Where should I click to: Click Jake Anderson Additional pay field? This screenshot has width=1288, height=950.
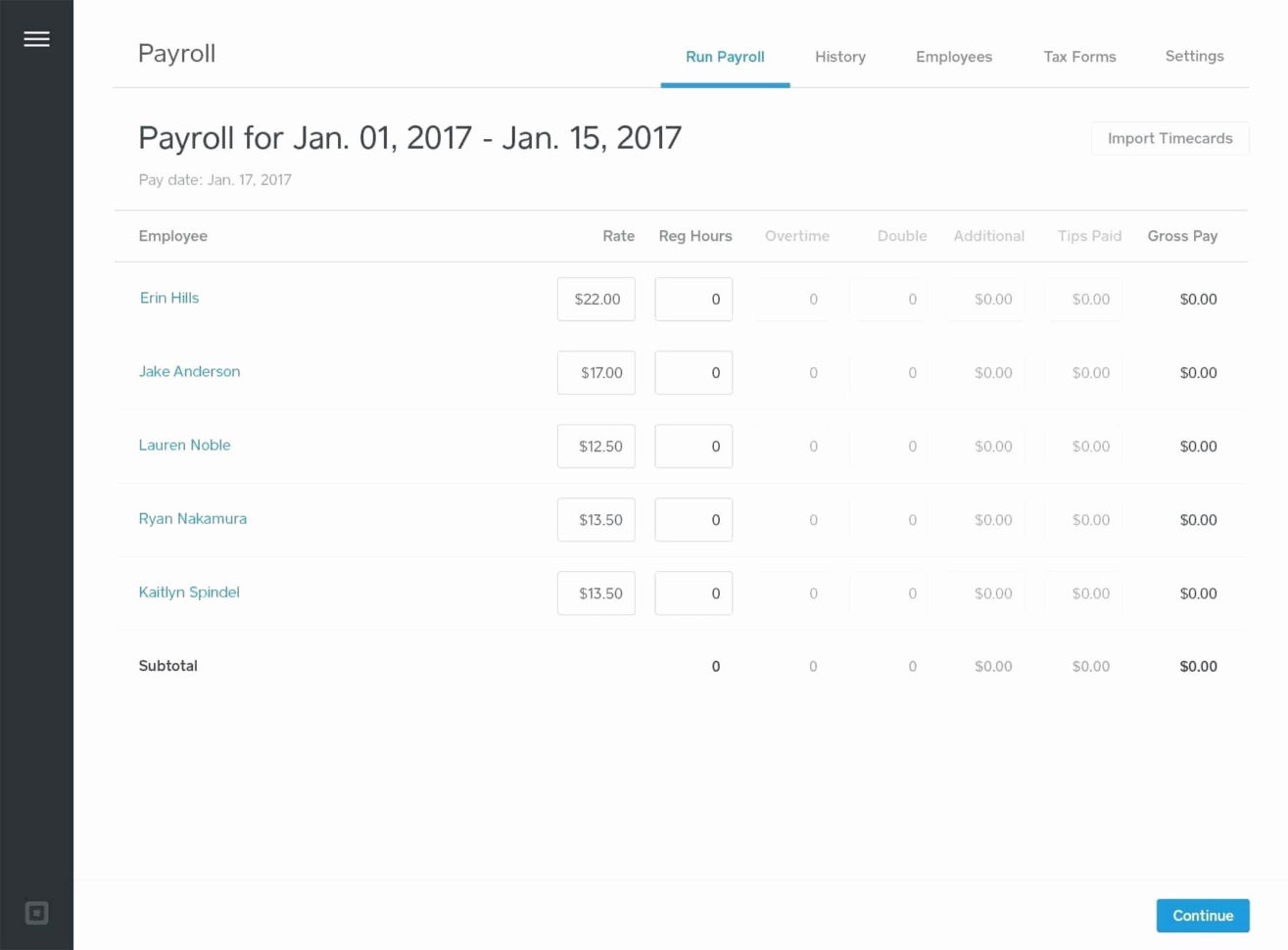coord(985,373)
